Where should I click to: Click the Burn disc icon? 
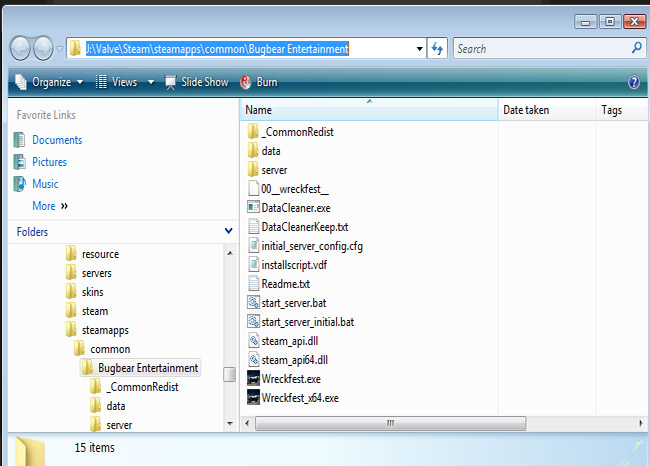(246, 82)
